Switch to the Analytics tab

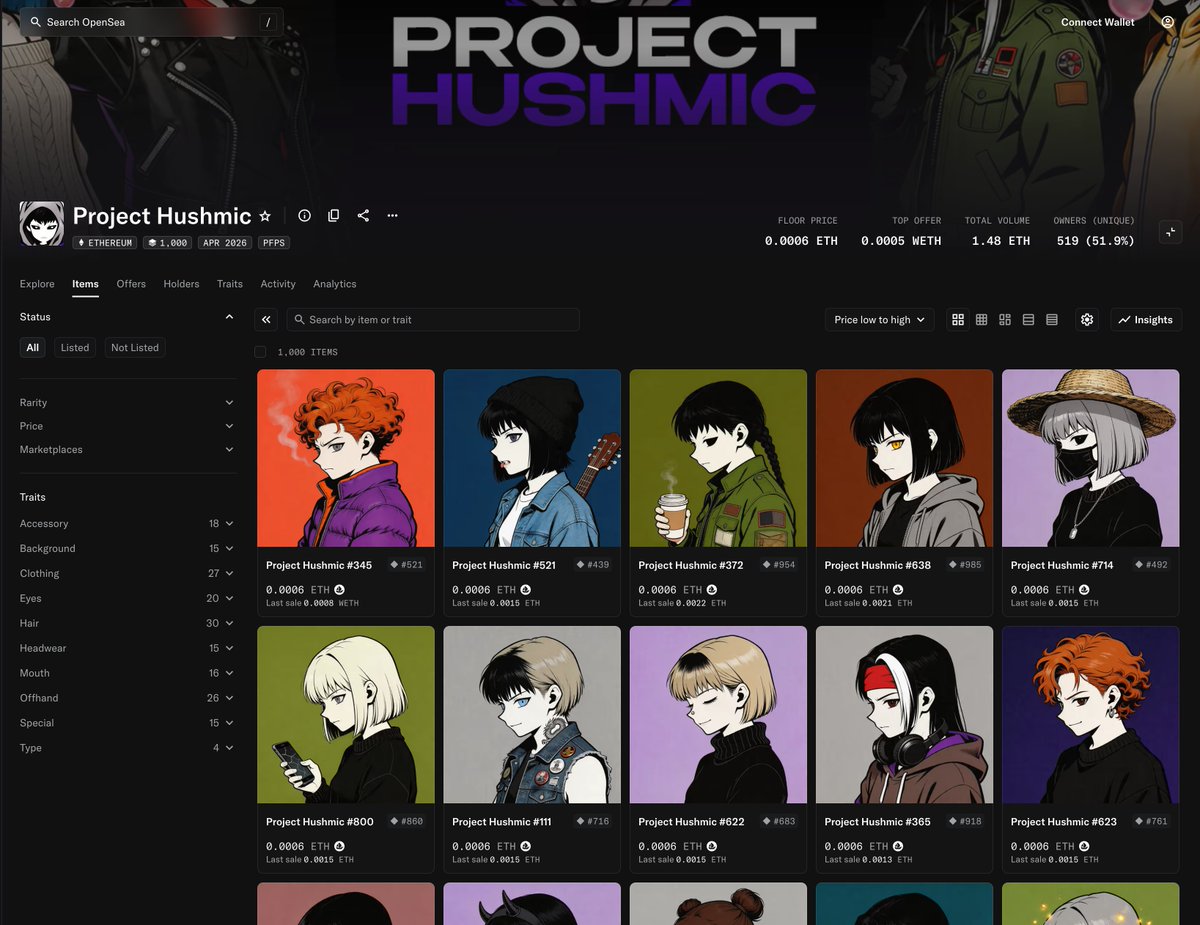(x=335, y=284)
